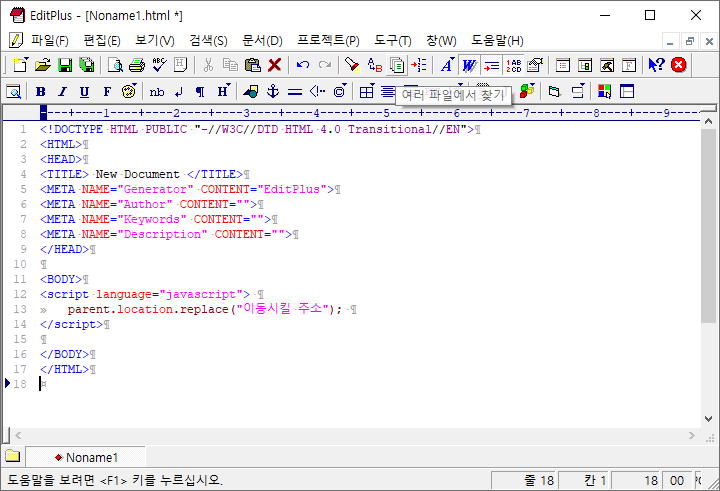
Task: Open Replace with the A-to-B icon
Action: tap(375, 65)
